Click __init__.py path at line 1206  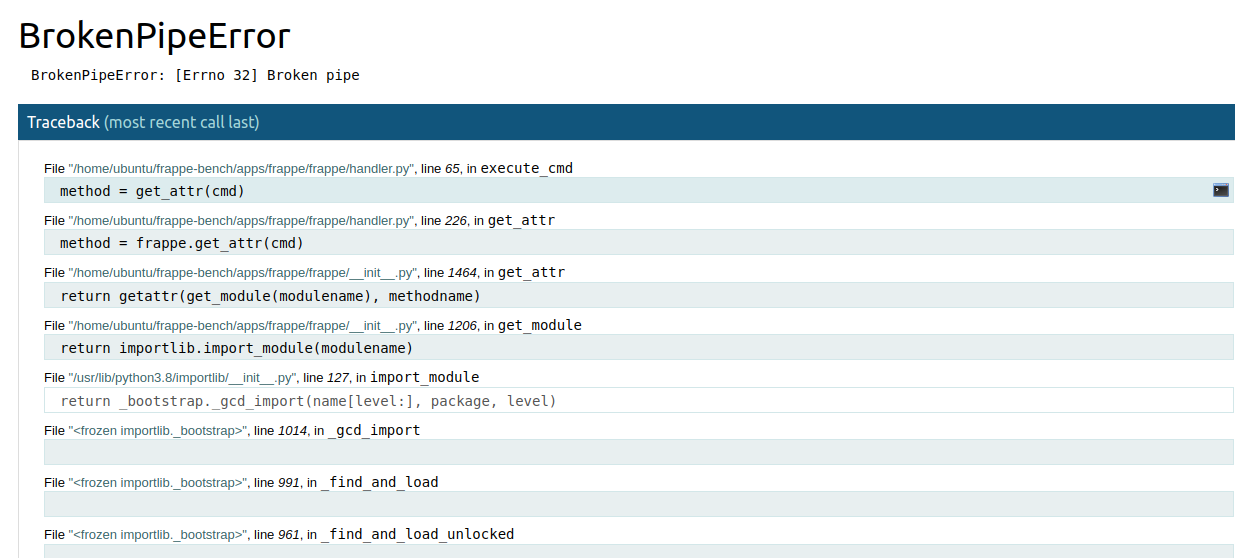tap(243, 326)
